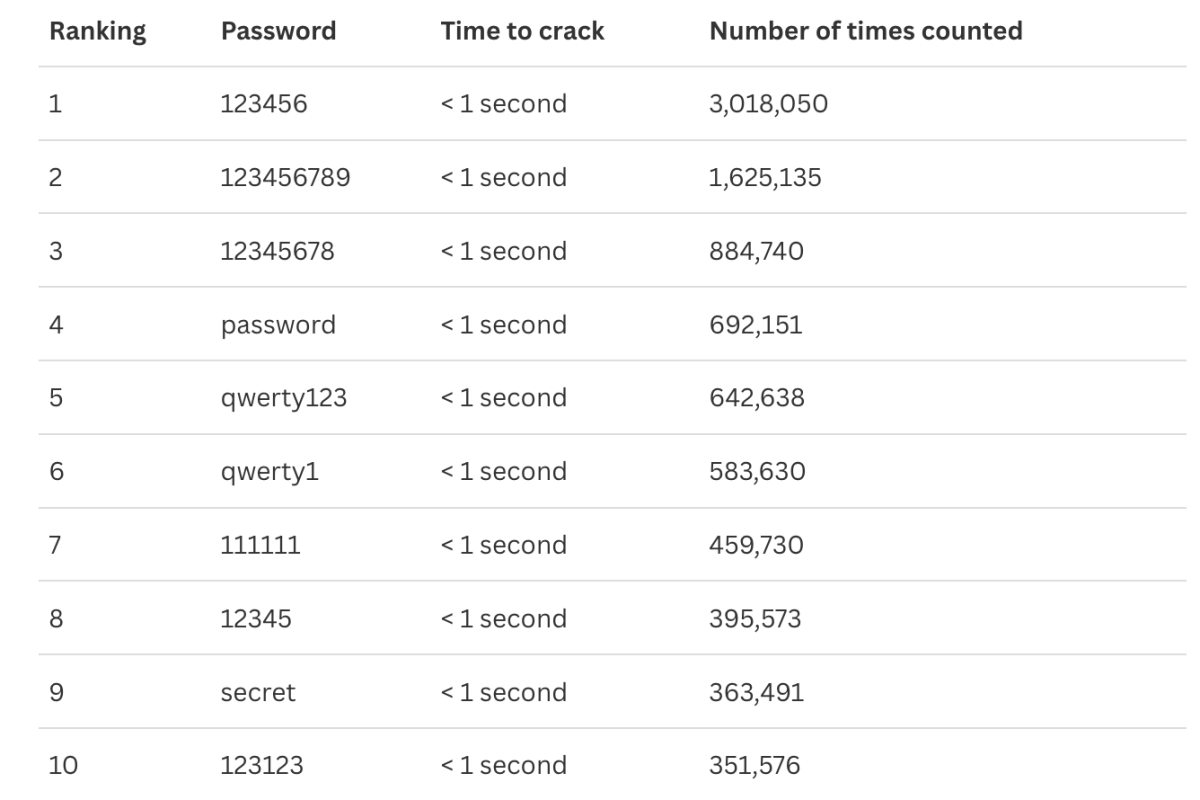Click ranking number 10
Screen dimensions: 1200x800
pyautogui.click(x=63, y=766)
